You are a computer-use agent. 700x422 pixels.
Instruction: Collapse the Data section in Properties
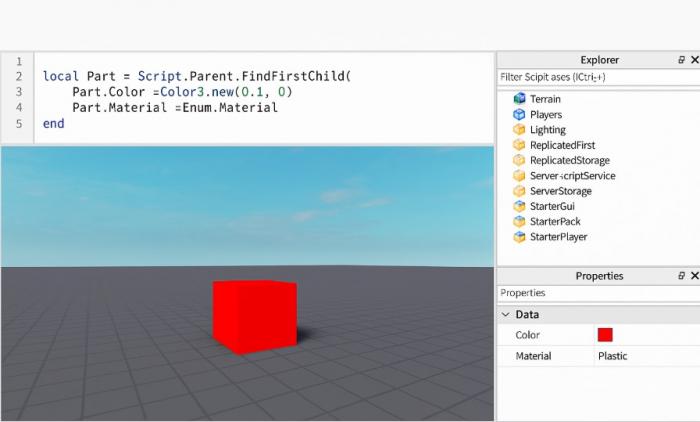click(506, 314)
